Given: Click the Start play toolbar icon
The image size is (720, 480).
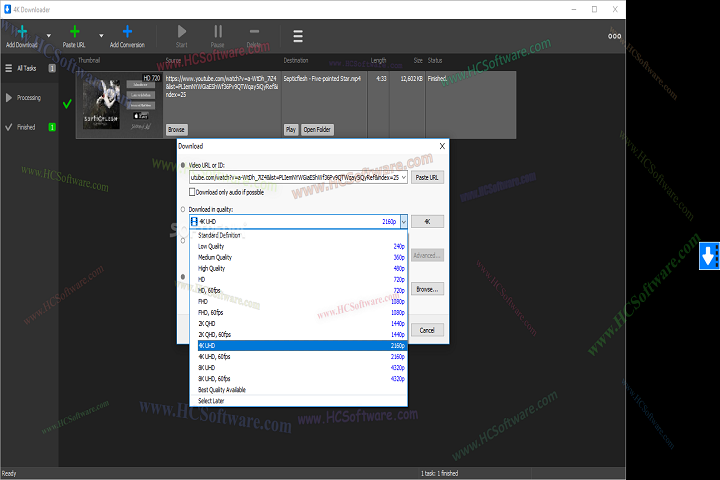Looking at the screenshot, I should click(182, 31).
